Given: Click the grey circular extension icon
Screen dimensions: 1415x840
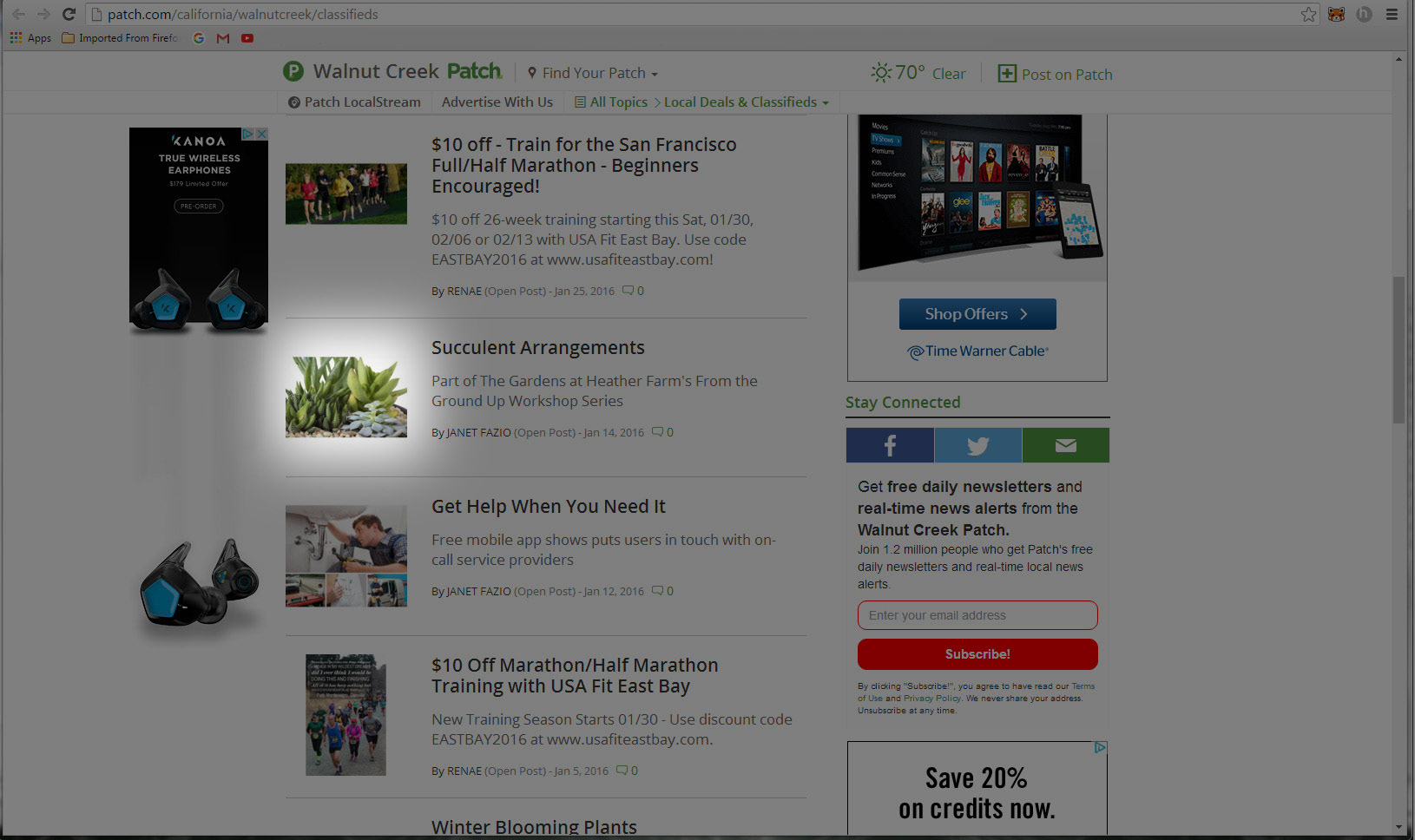Looking at the screenshot, I should 1364,14.
